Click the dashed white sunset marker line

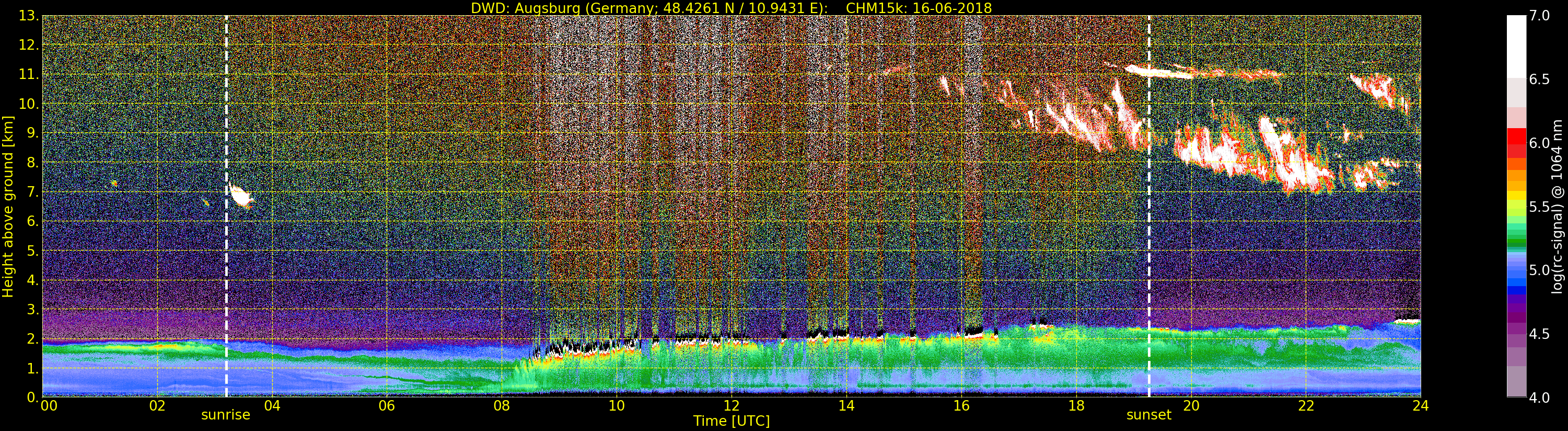pos(1148,207)
